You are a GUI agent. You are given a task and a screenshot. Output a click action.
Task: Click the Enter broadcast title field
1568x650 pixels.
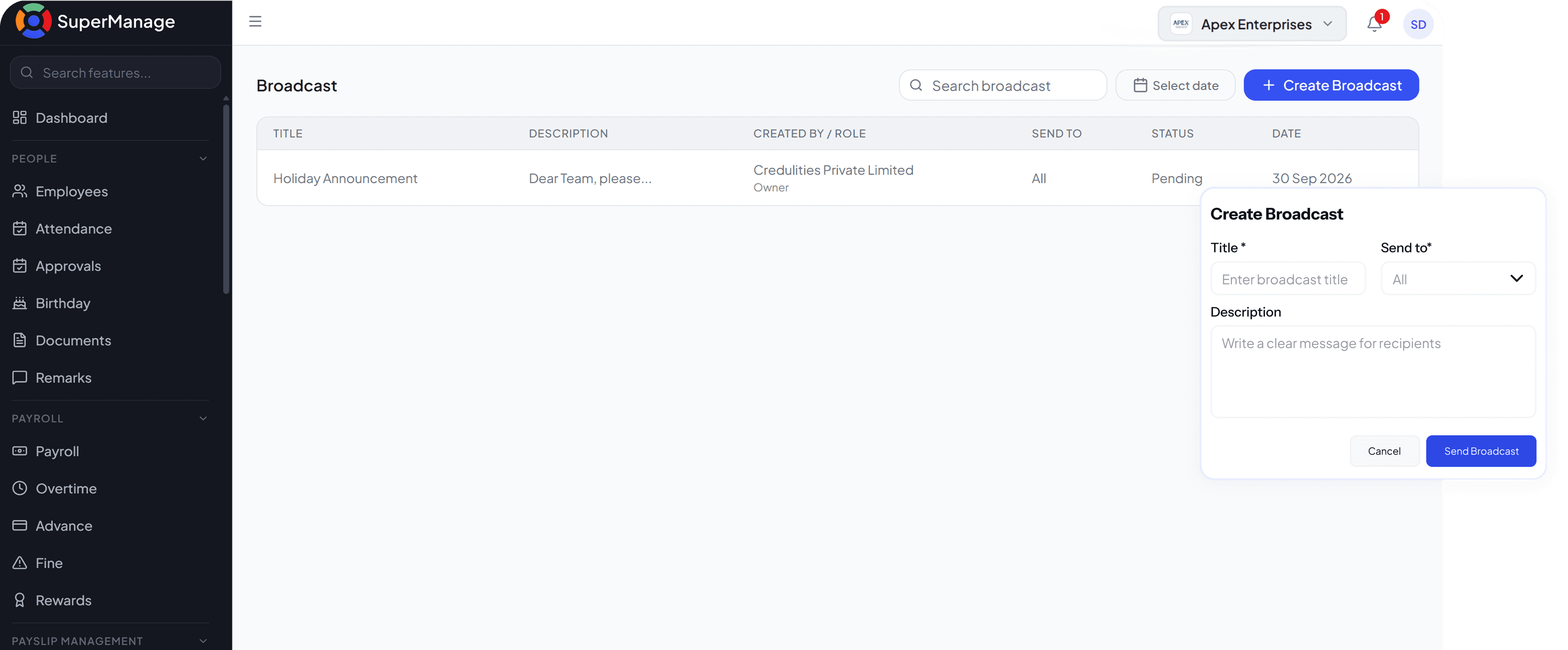1287,278
